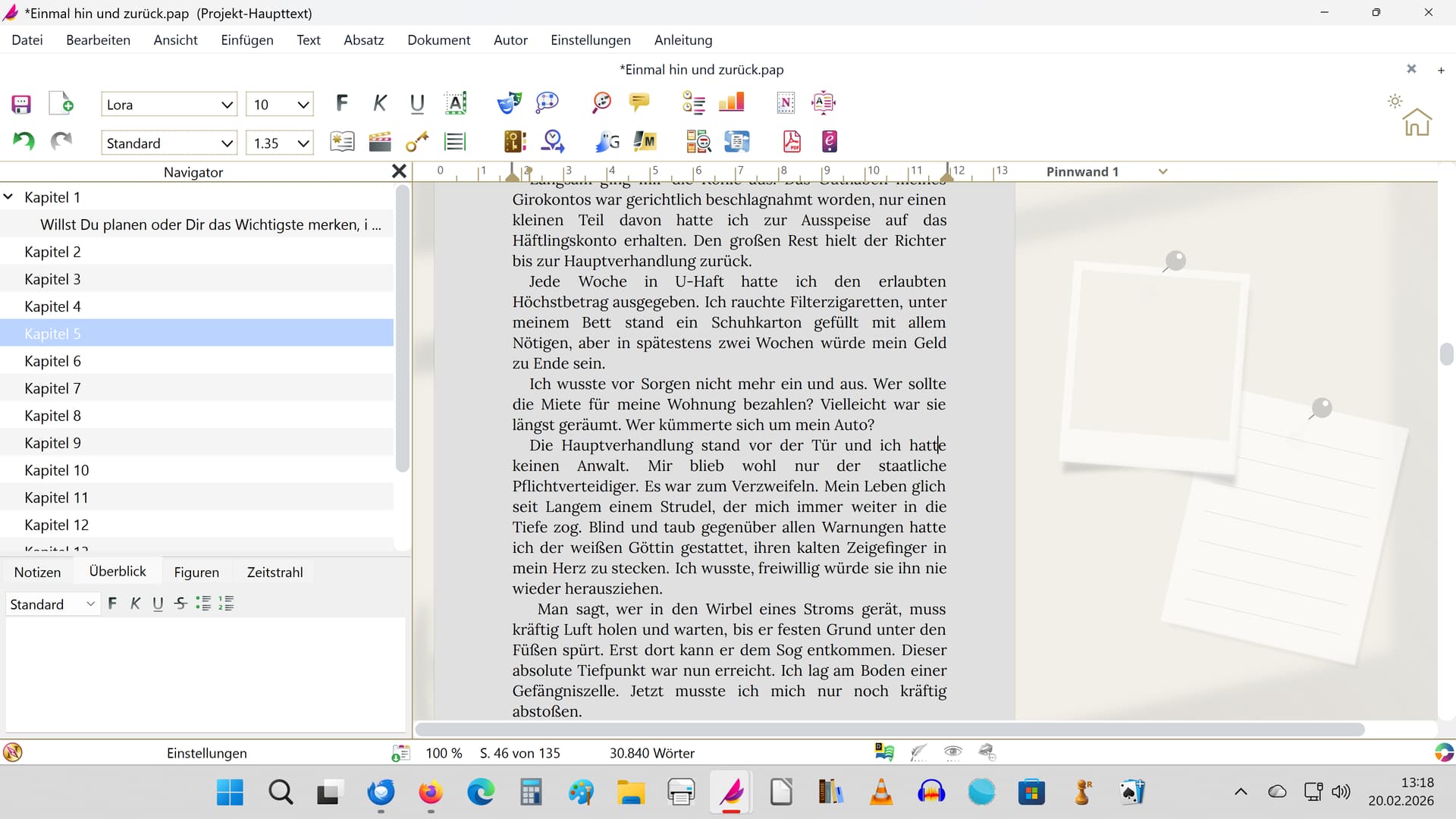This screenshot has width=1456, height=819.
Task: Collapse the Kapitel 1 tree node
Action: point(9,197)
